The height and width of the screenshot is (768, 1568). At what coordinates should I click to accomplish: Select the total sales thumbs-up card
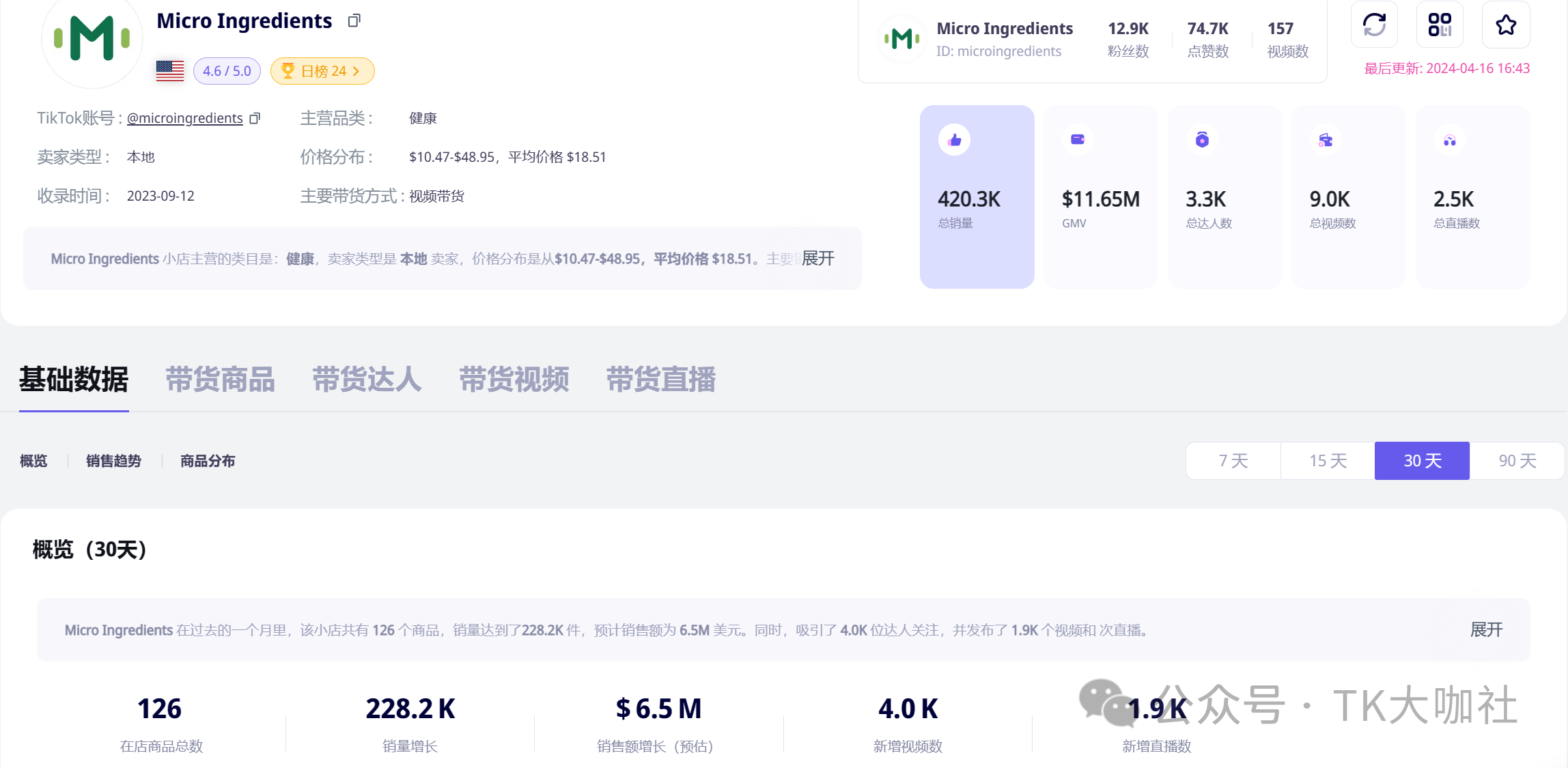point(977,196)
